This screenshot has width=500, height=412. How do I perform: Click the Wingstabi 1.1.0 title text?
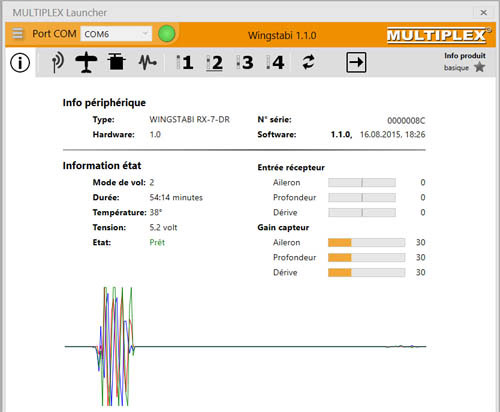tap(282, 35)
